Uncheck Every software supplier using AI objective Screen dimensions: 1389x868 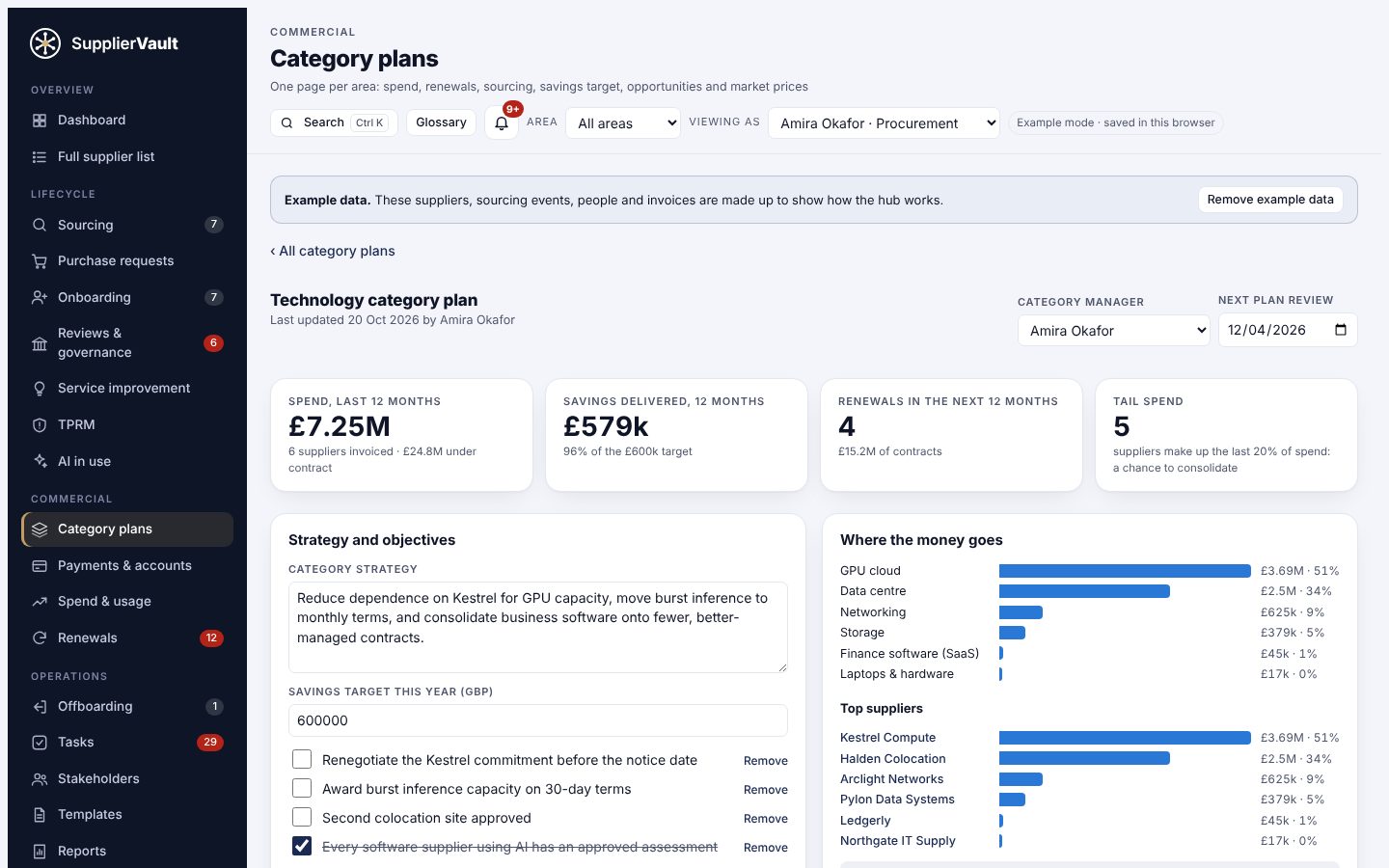coord(302,847)
